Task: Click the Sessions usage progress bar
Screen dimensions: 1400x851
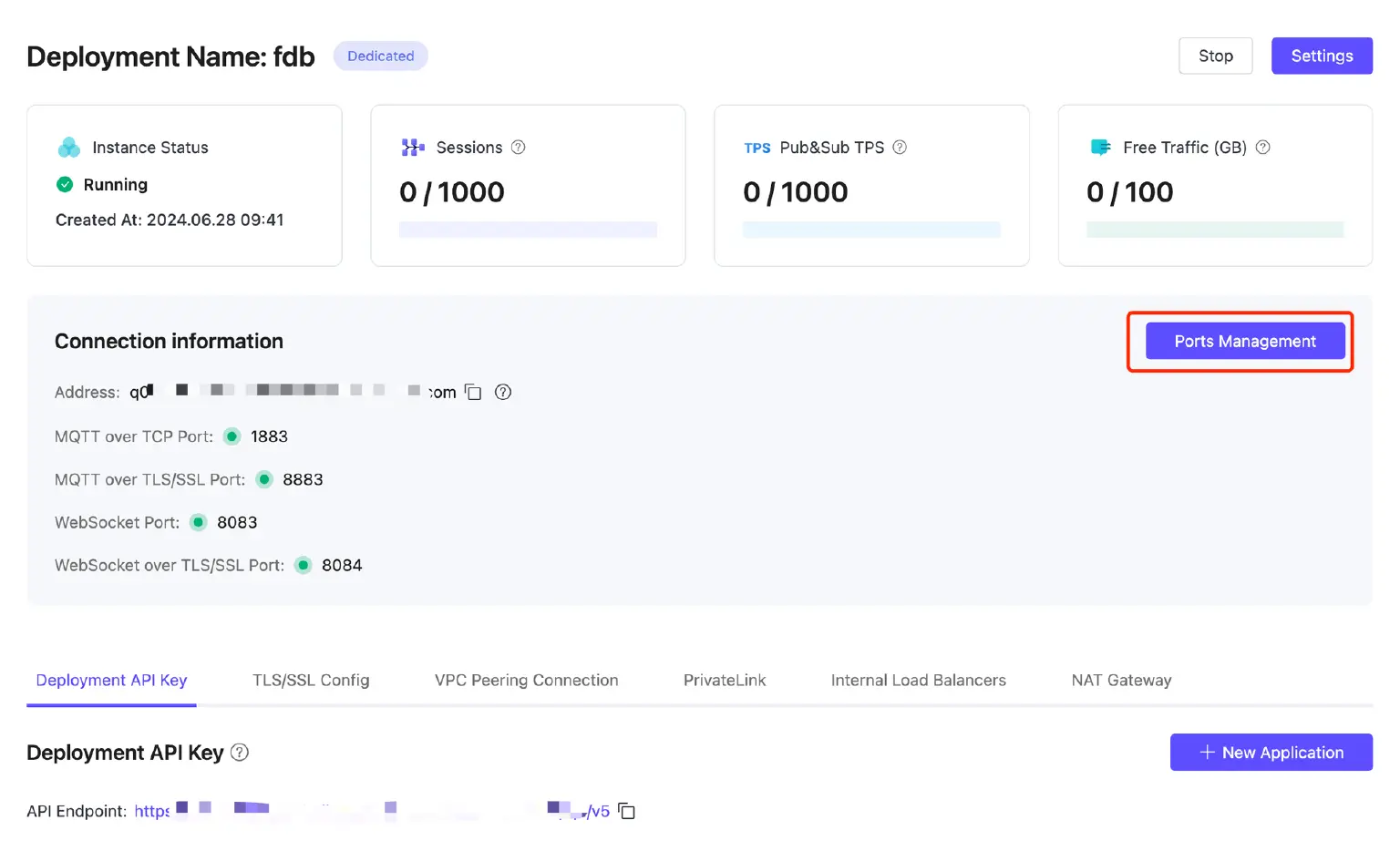Action: pos(528,230)
